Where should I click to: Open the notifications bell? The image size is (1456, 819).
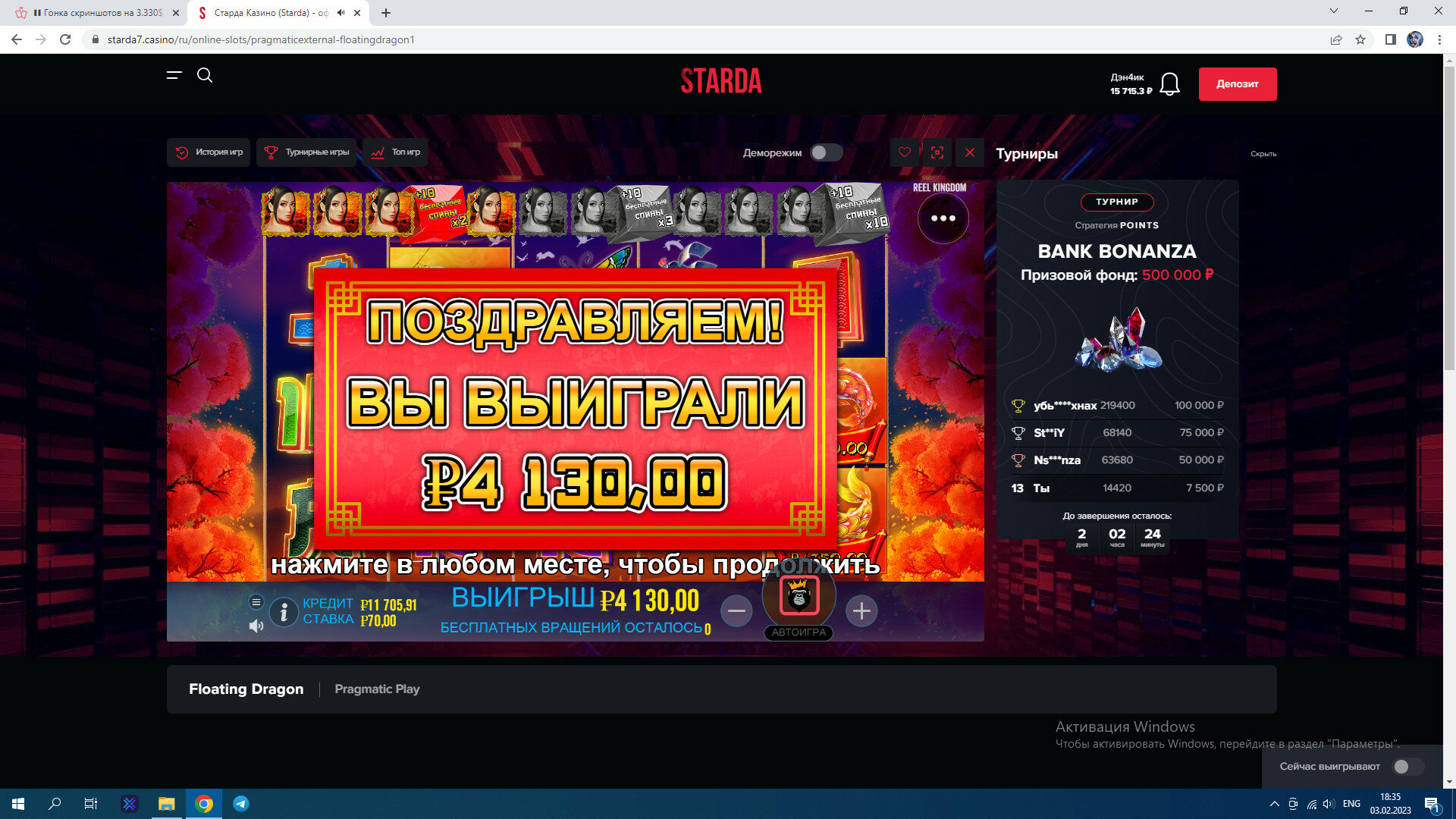tap(1169, 84)
